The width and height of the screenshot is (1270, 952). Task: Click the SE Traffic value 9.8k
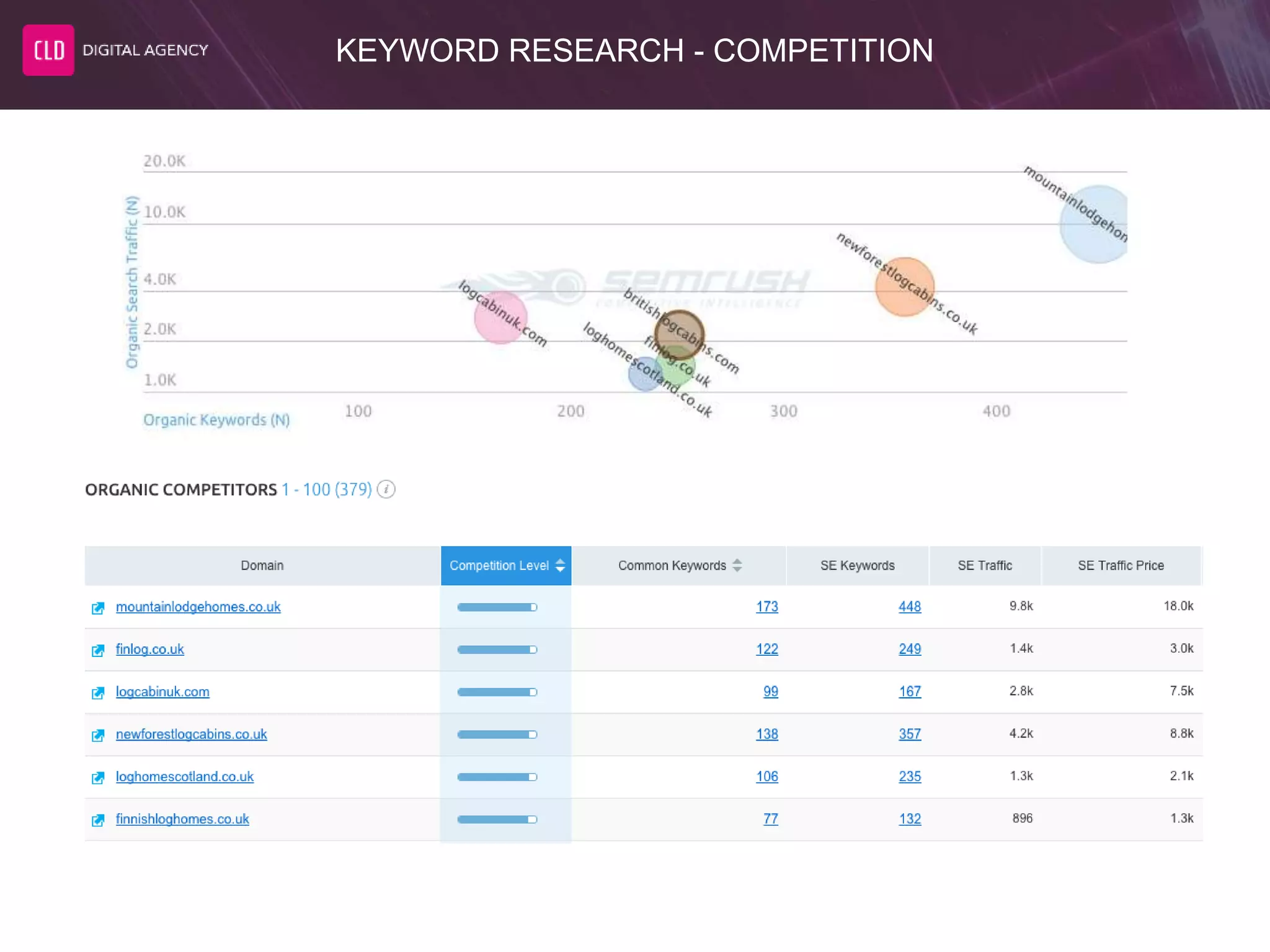(x=1021, y=606)
